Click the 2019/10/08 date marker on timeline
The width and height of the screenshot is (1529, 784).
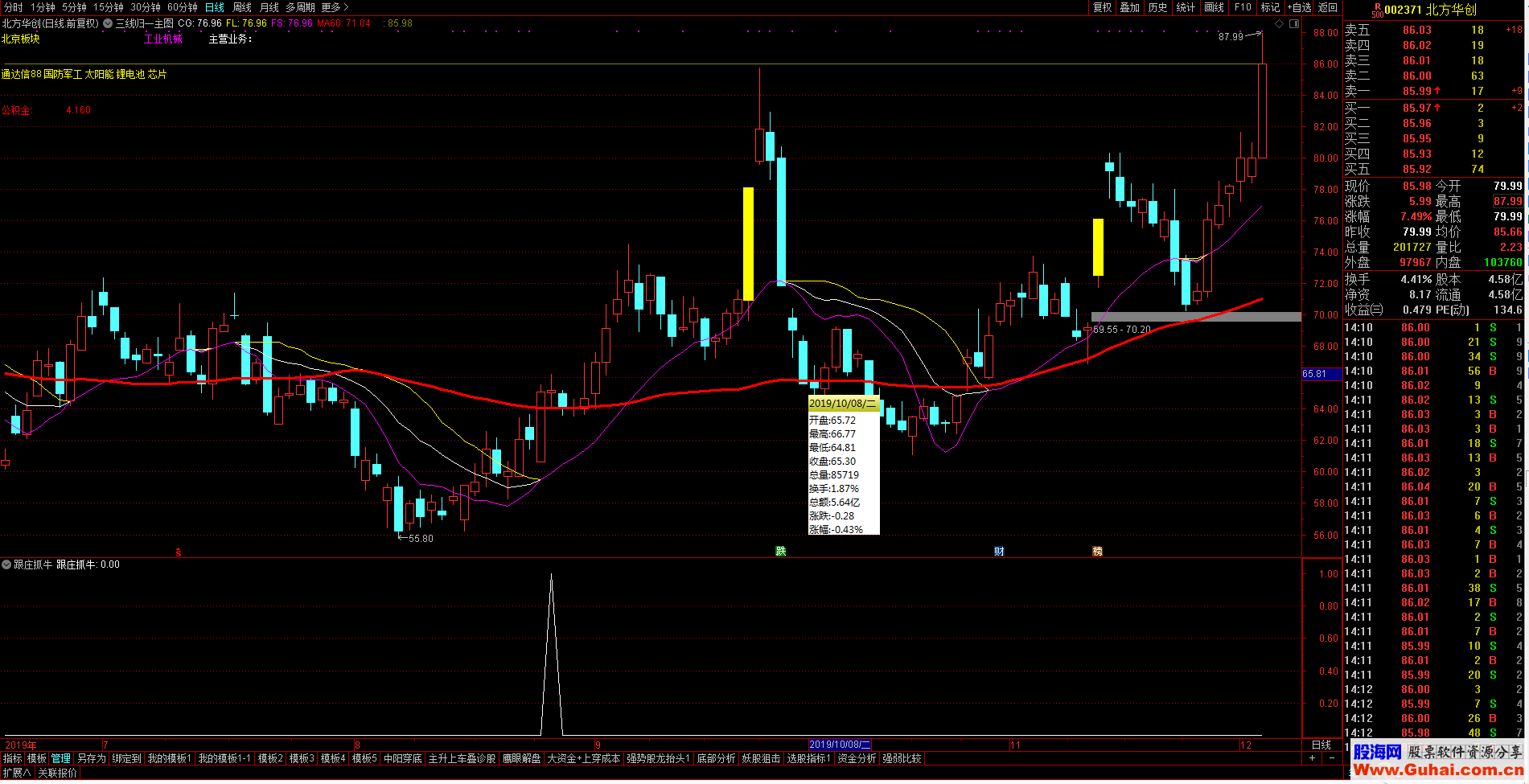840,745
